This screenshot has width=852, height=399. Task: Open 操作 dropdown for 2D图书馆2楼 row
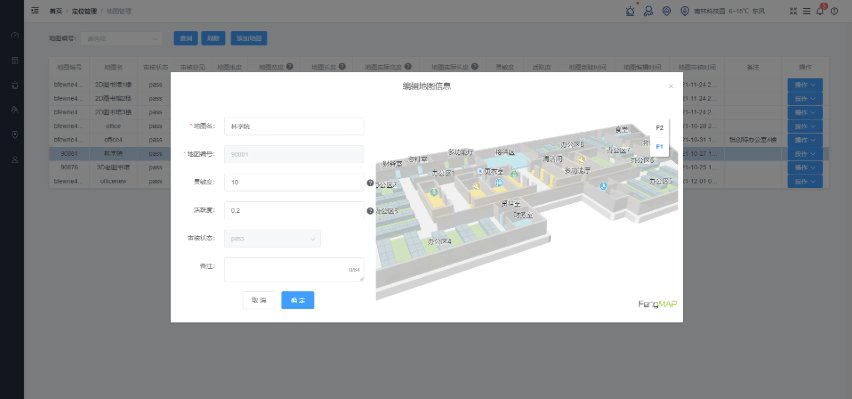(805, 99)
